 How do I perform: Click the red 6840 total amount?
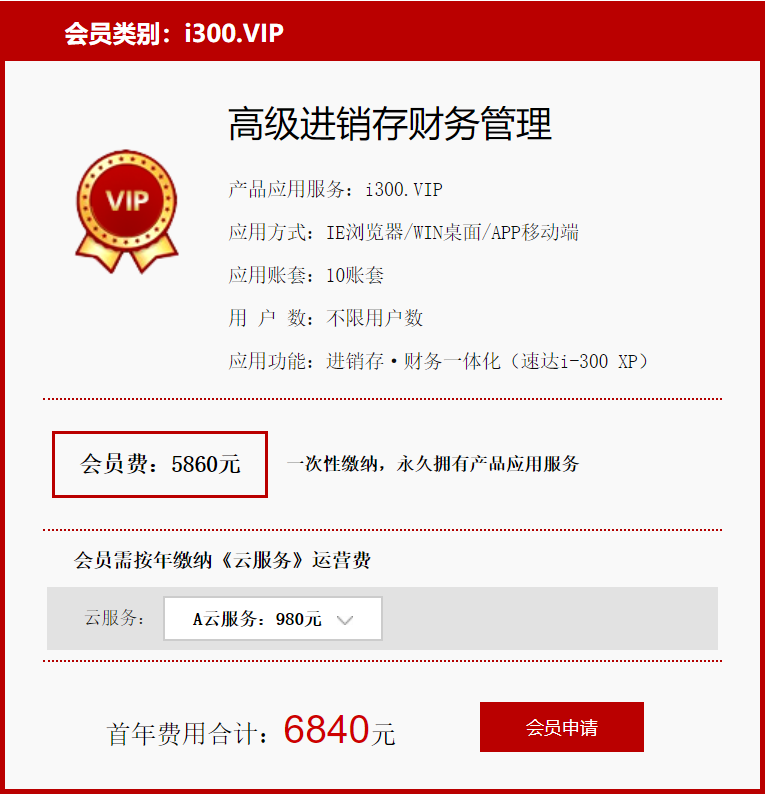pos(326,730)
